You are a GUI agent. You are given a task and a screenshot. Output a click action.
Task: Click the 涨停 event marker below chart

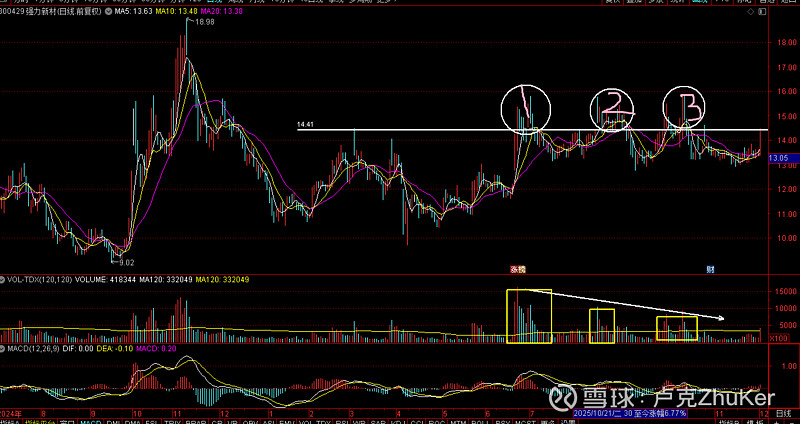pos(518,269)
